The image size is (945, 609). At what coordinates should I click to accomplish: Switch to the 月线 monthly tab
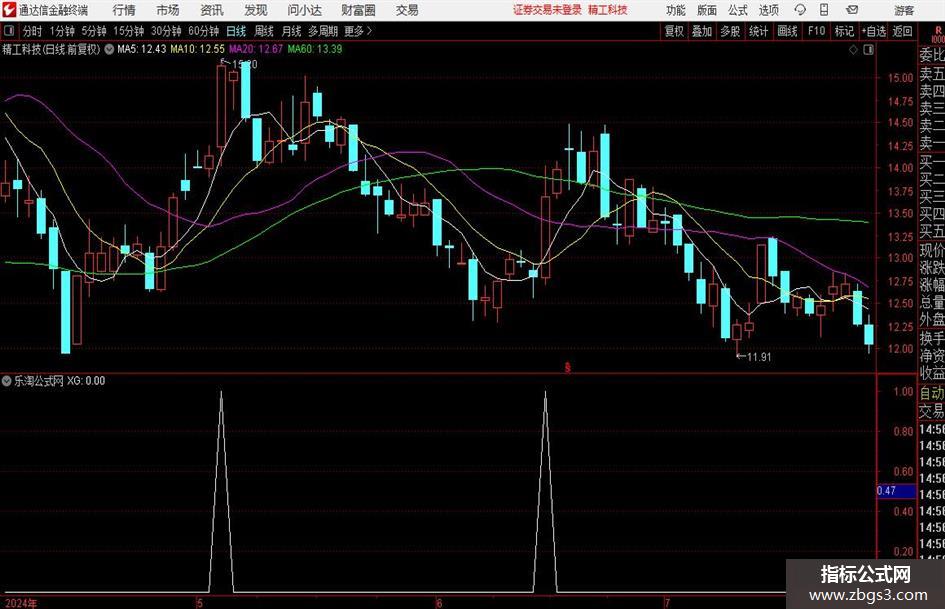point(292,31)
